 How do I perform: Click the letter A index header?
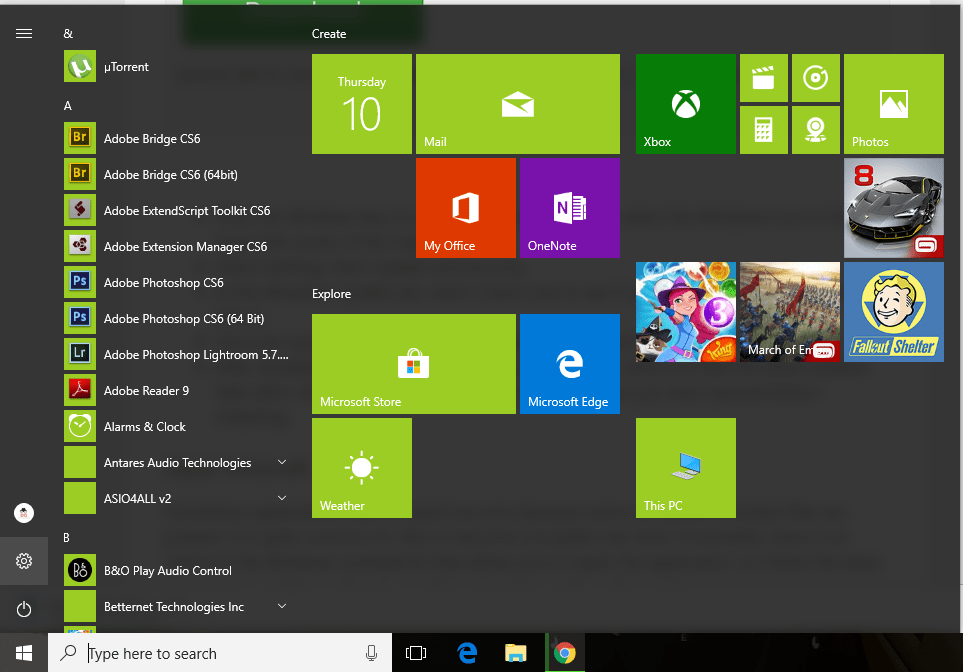[x=68, y=106]
